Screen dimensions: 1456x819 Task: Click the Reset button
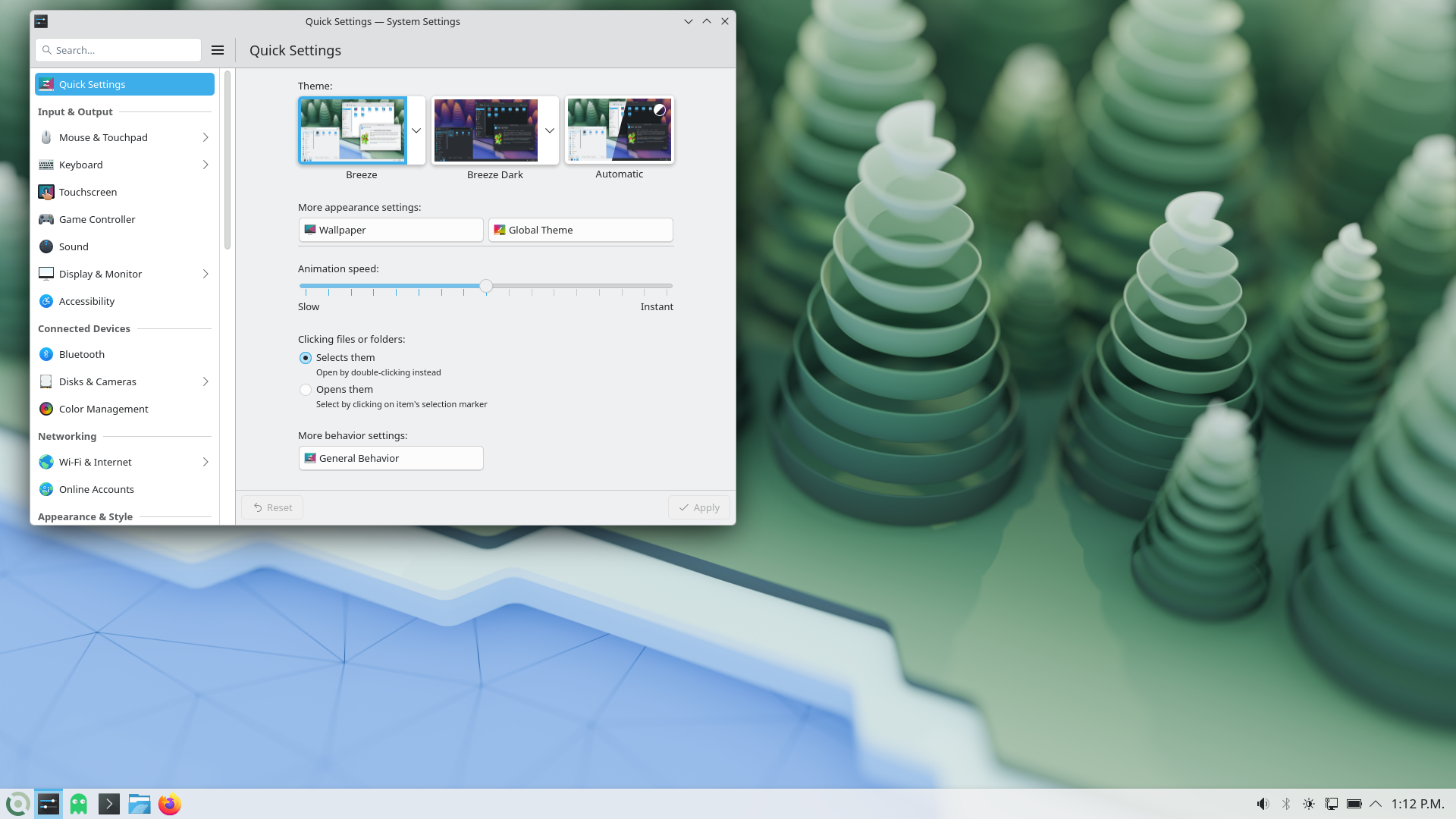[x=272, y=507]
